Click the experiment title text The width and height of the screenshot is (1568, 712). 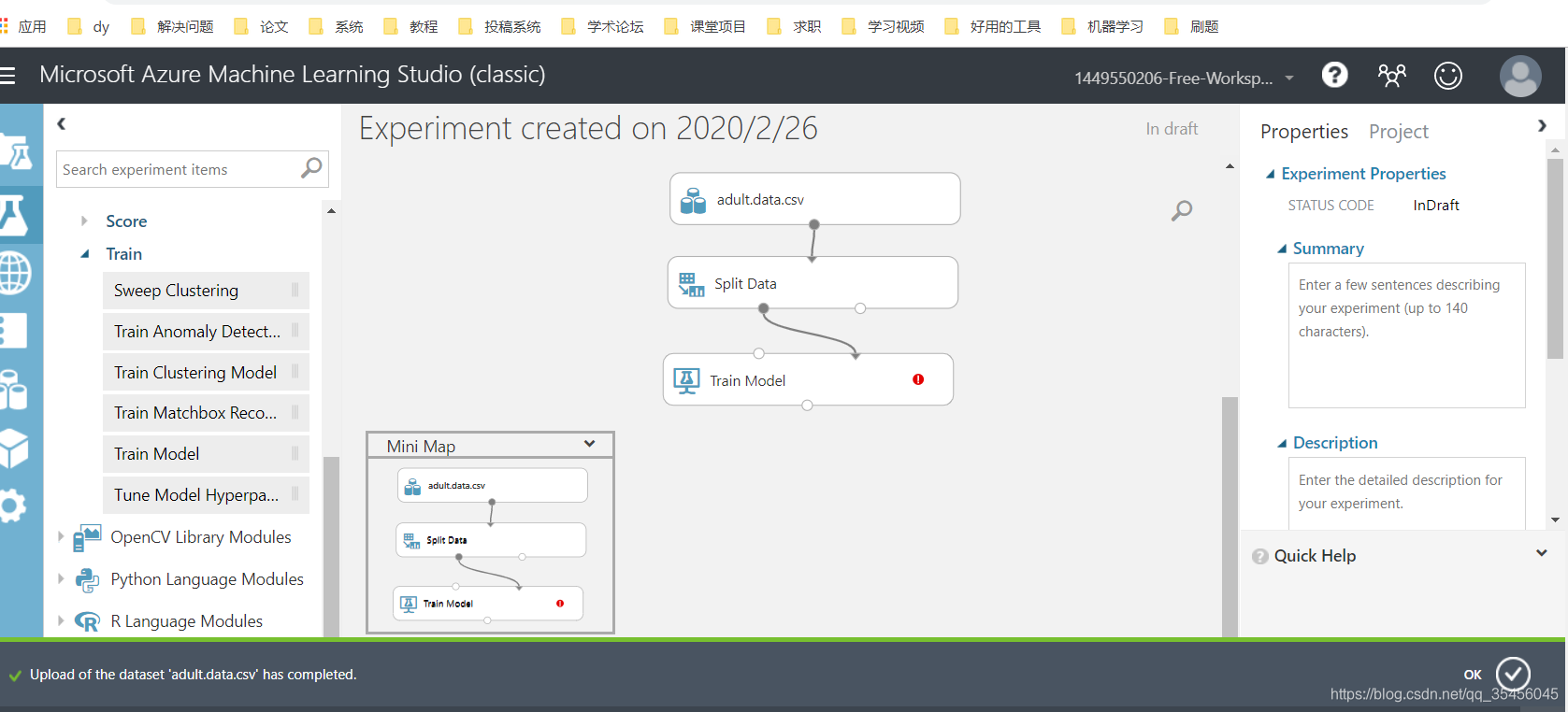588,128
